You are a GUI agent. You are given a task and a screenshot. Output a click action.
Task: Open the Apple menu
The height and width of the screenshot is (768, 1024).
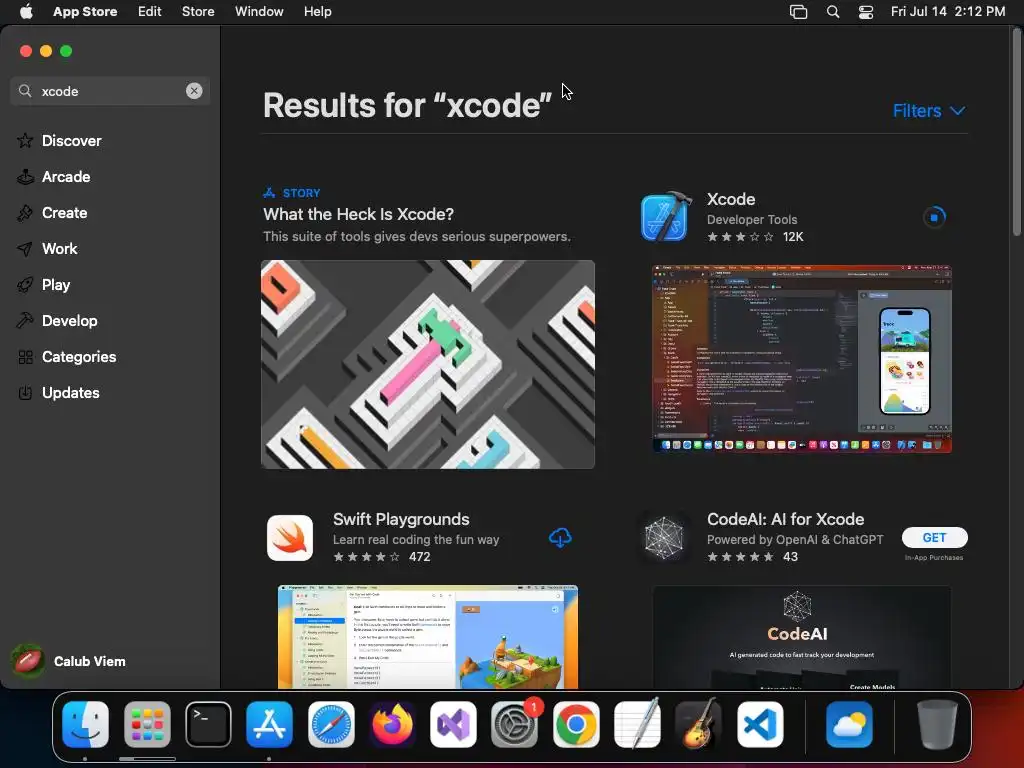pyautogui.click(x=26, y=11)
